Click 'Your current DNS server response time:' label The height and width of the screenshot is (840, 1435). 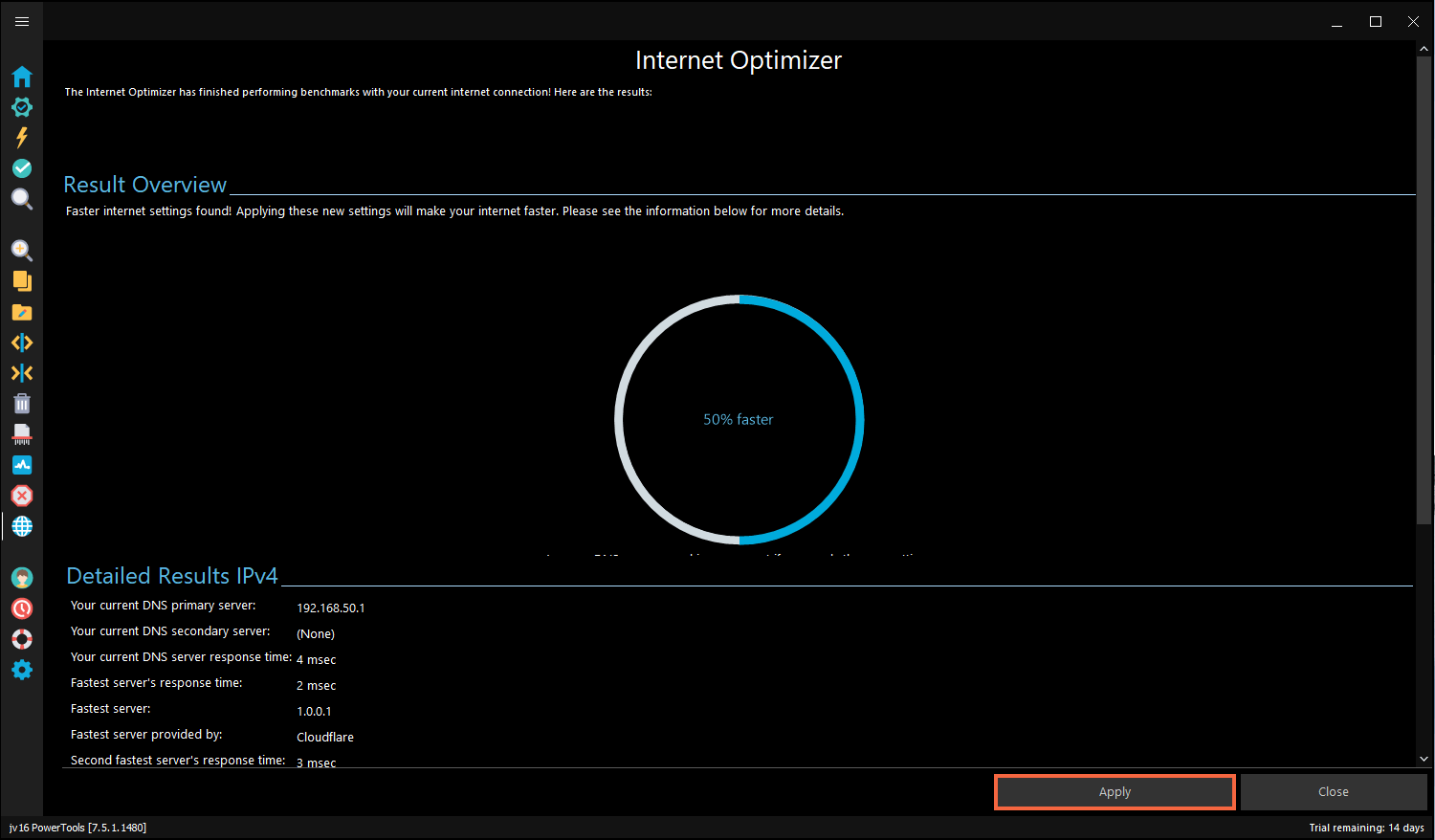182,657
